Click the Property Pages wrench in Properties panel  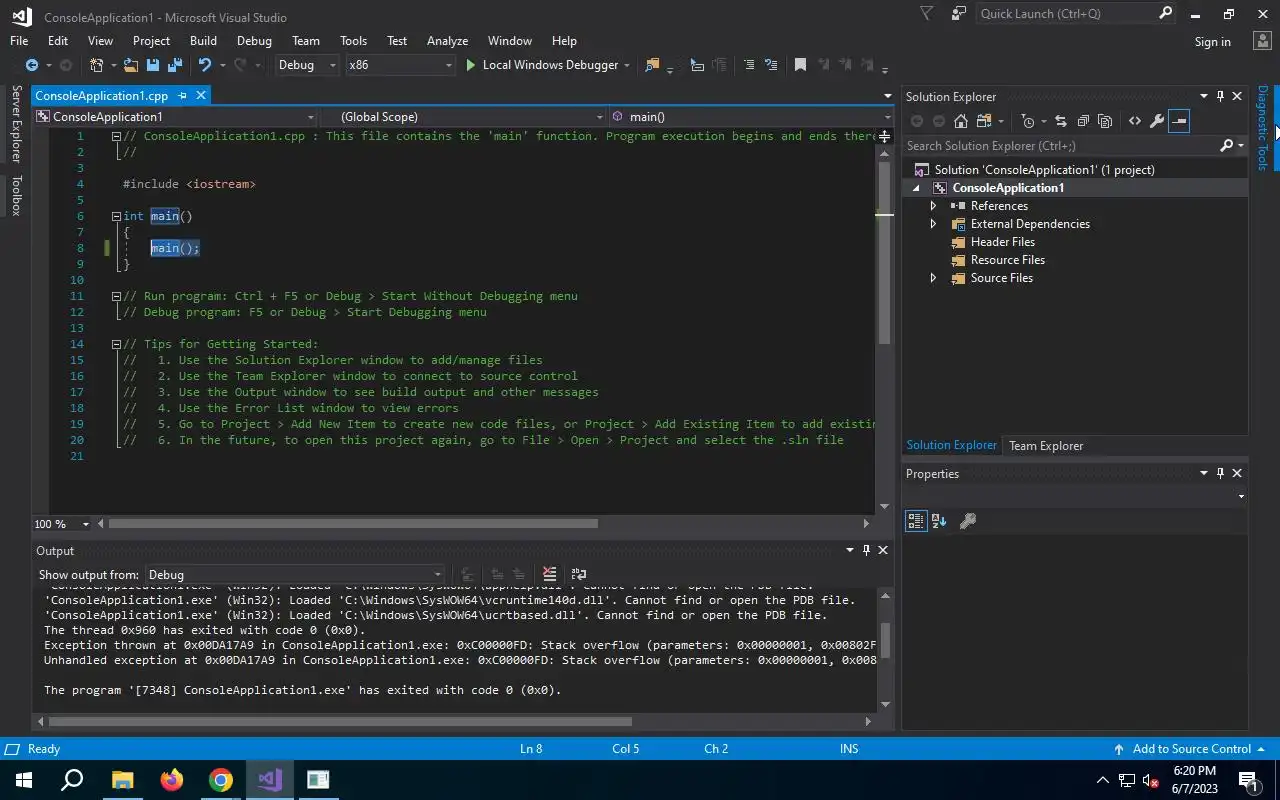tap(968, 521)
